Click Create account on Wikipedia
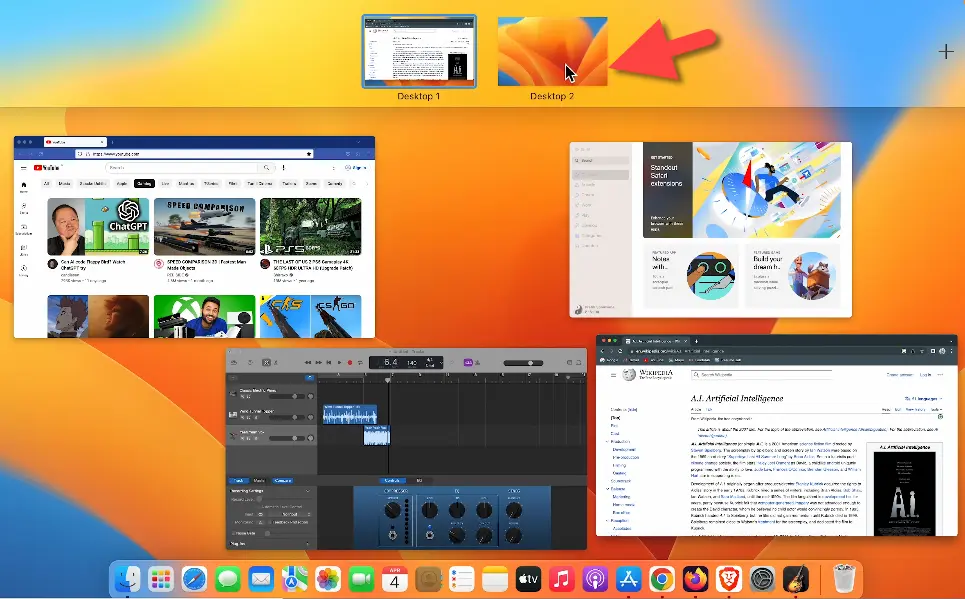 (900, 375)
